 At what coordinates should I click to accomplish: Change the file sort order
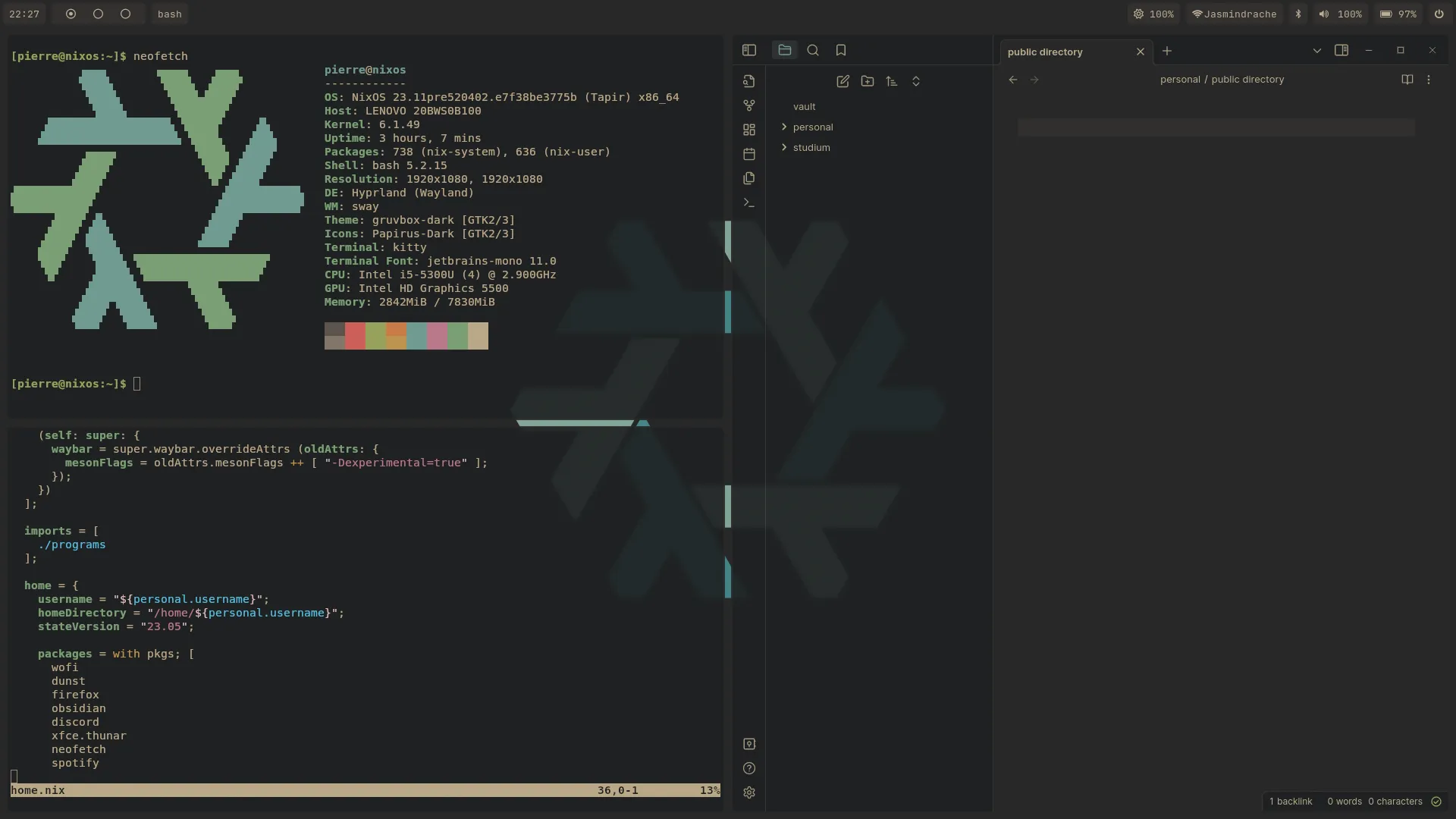click(x=892, y=81)
